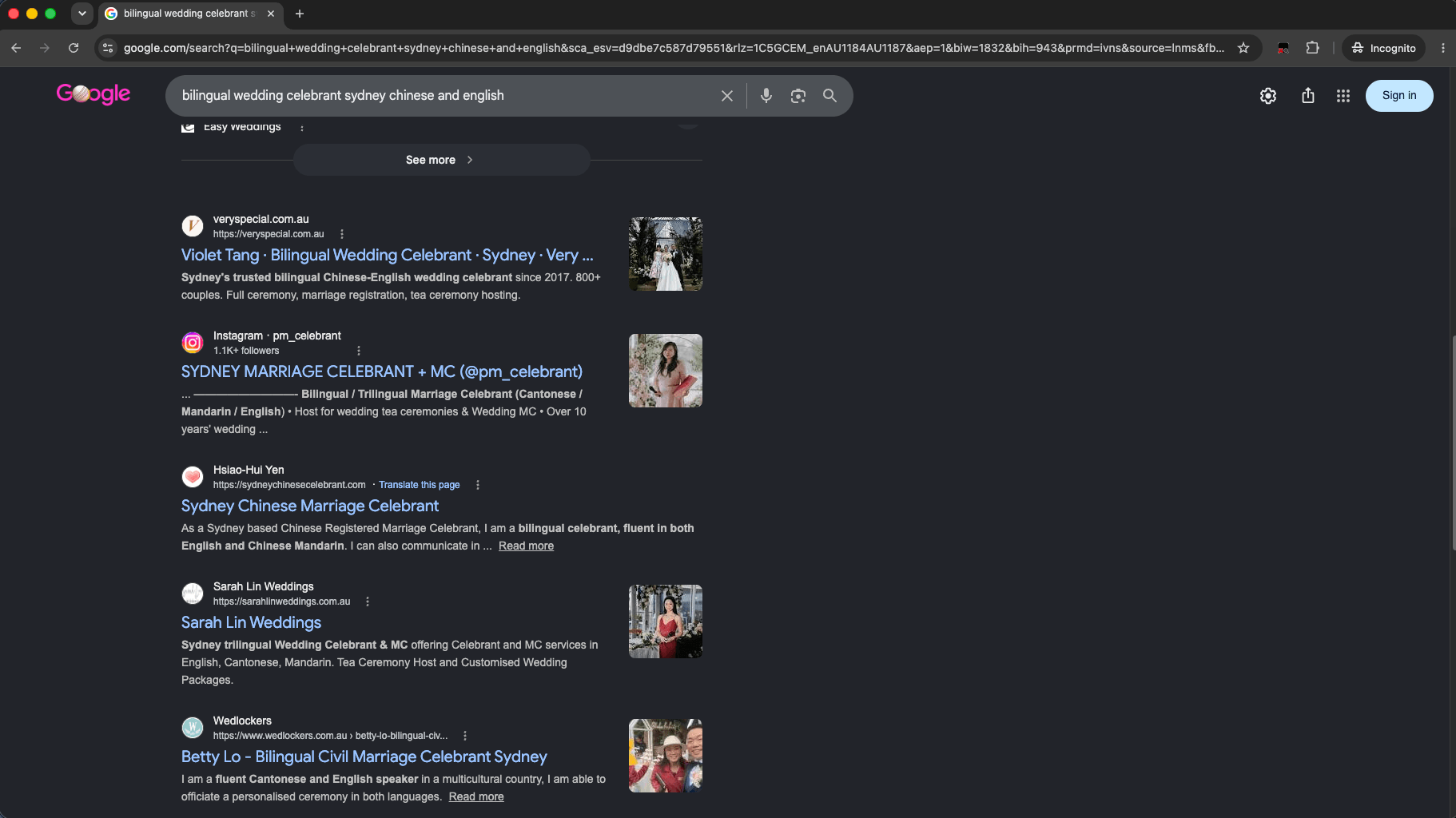Open more options for Instagram pm_celebrant result
Image resolution: width=1456 pixels, height=818 pixels.
pos(359,351)
